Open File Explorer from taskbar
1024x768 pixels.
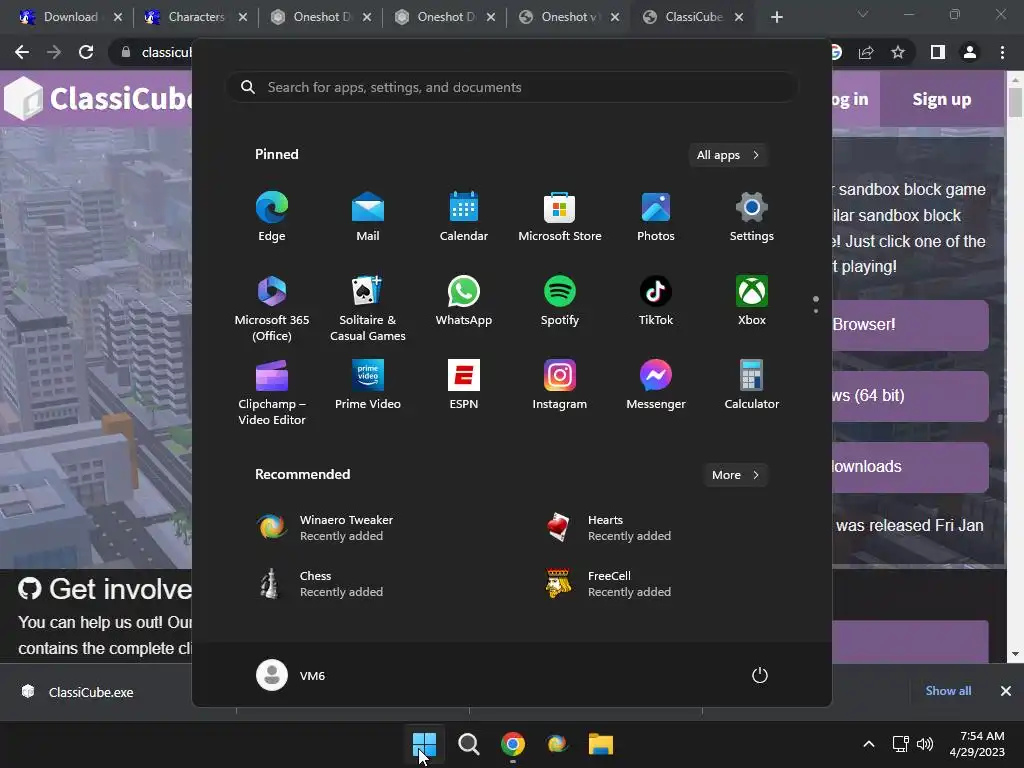click(x=601, y=744)
